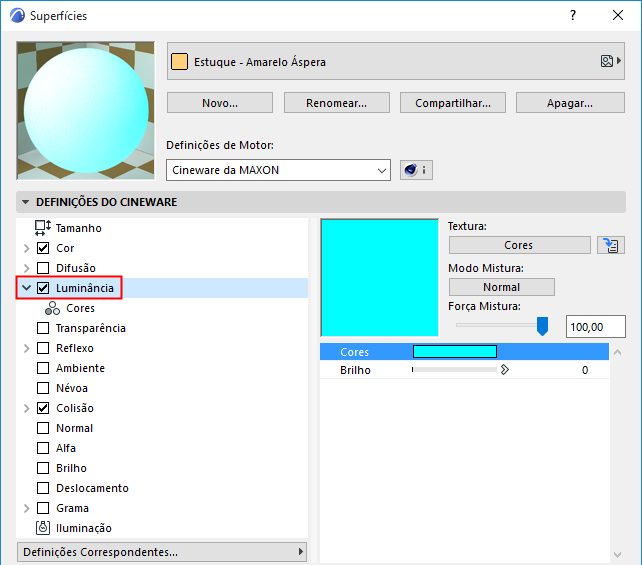Select the Cores row in parameter list
642x565 pixels.
(x=464, y=352)
